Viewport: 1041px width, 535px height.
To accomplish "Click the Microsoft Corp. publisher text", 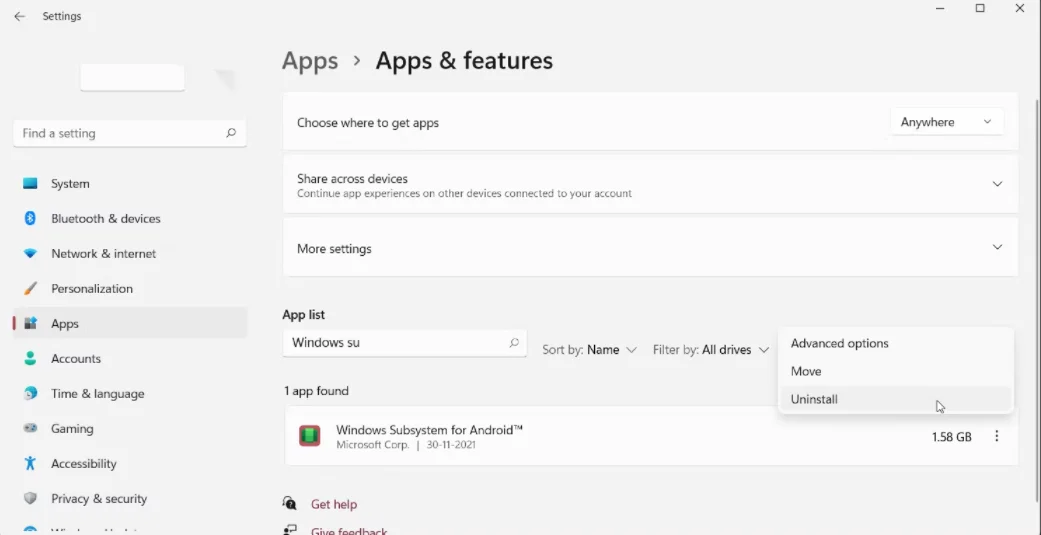I will (x=372, y=445).
